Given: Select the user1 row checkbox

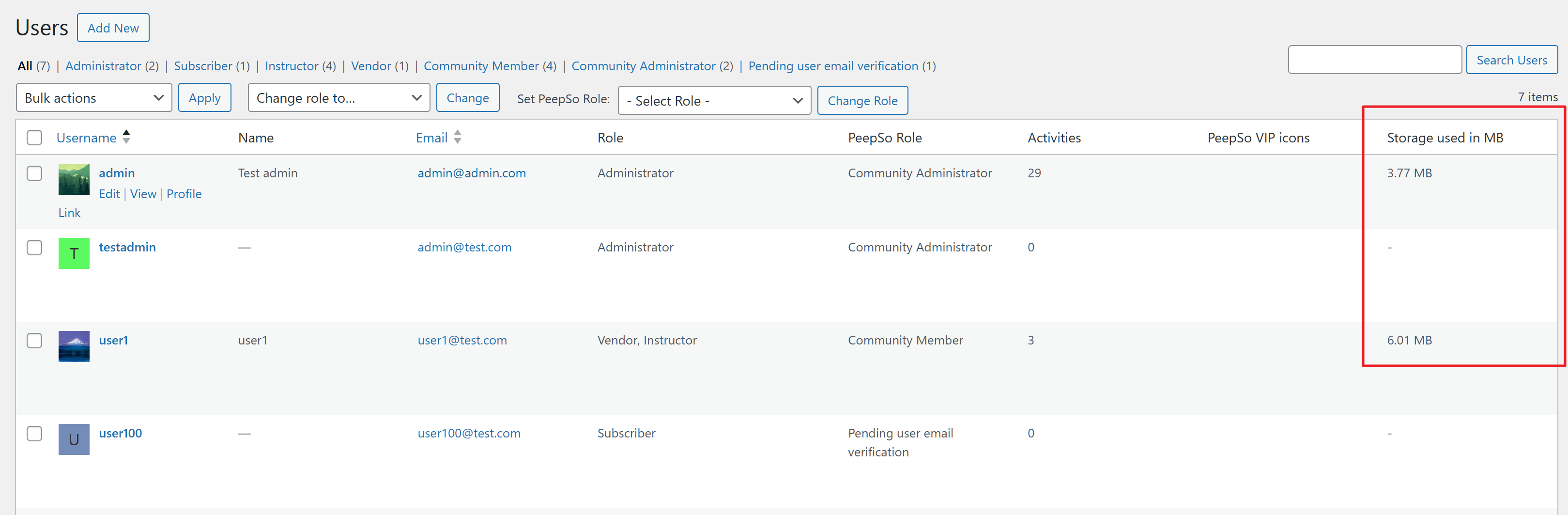Looking at the screenshot, I should pyautogui.click(x=35, y=340).
